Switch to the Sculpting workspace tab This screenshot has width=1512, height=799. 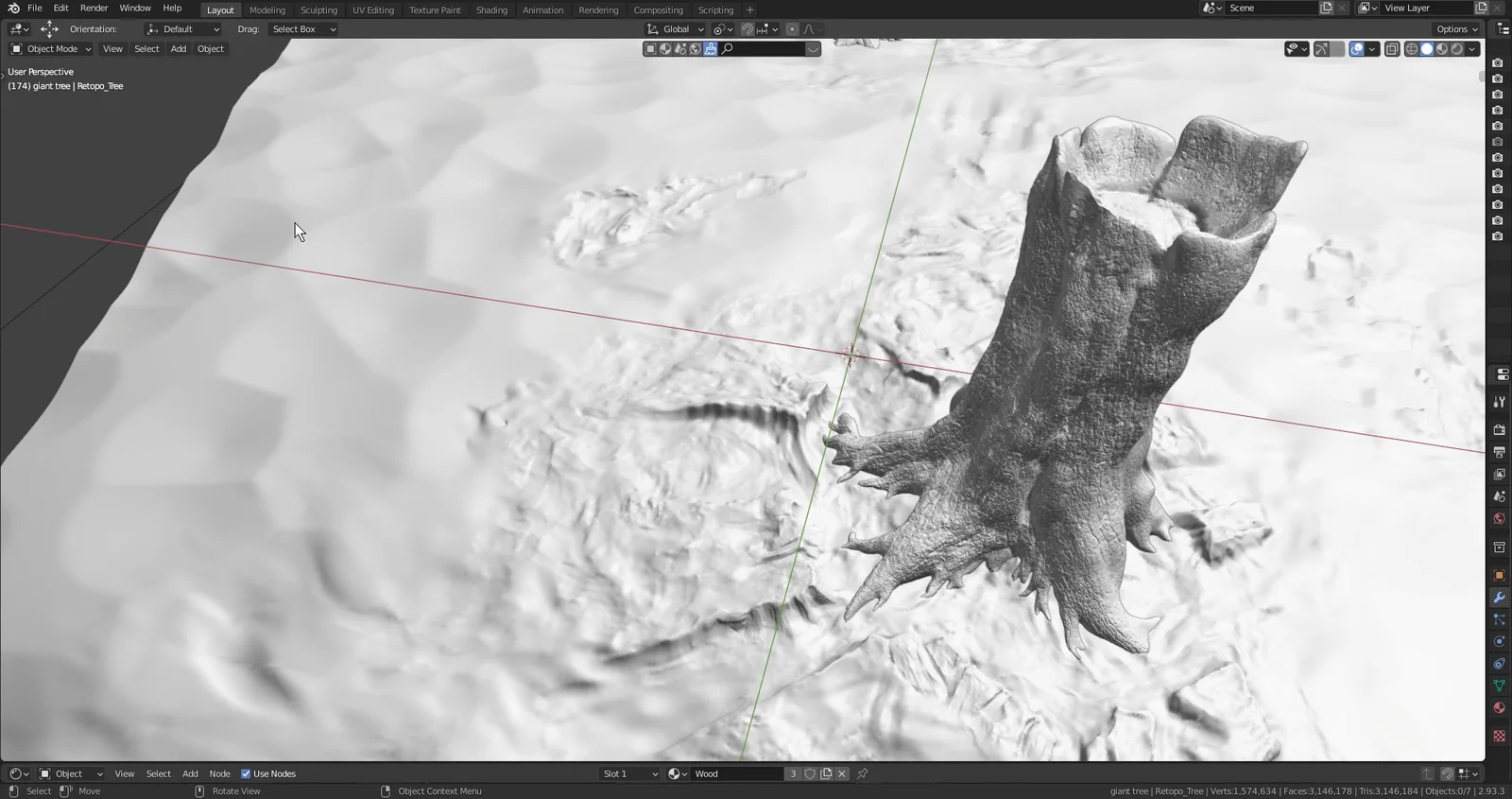(318, 10)
